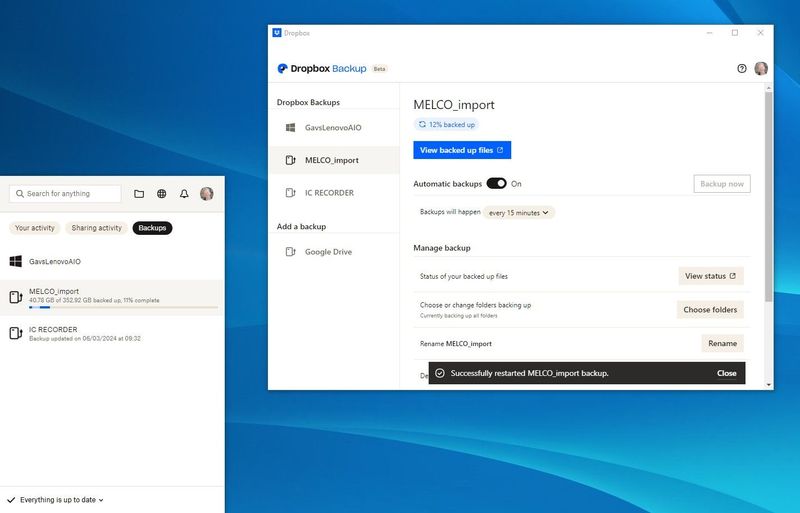The height and width of the screenshot is (513, 800).
Task: Open the folder icon in tray popup
Action: point(139,193)
